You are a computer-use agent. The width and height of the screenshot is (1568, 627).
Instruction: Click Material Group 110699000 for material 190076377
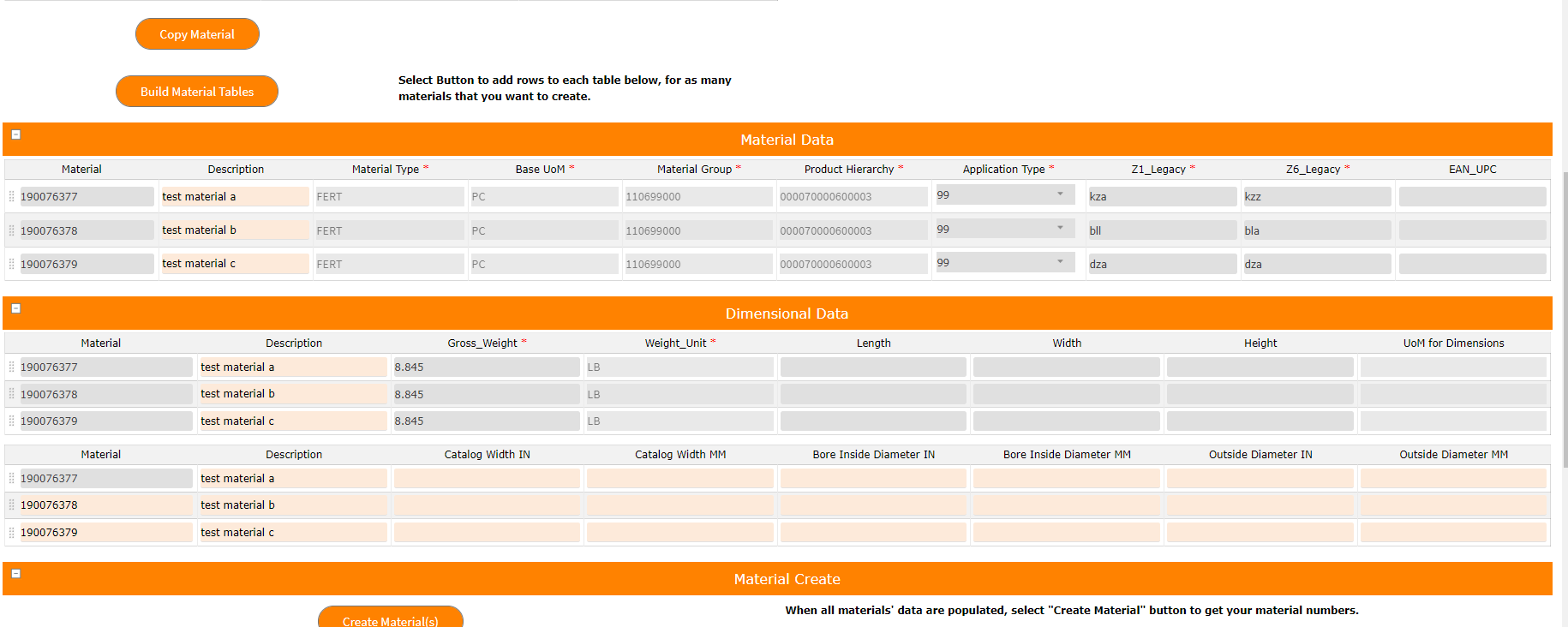coord(698,196)
